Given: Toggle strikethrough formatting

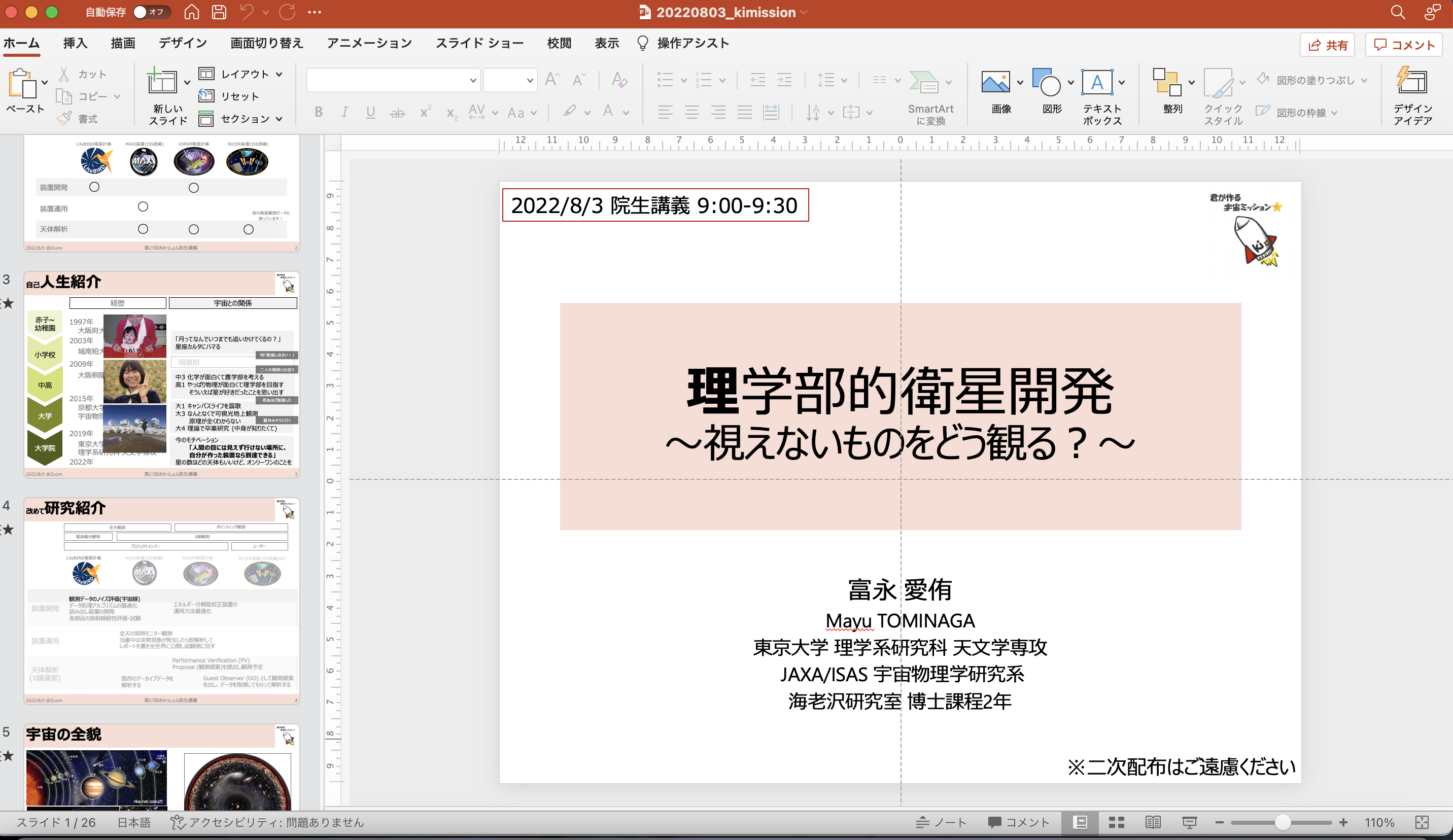Looking at the screenshot, I should point(397,113).
